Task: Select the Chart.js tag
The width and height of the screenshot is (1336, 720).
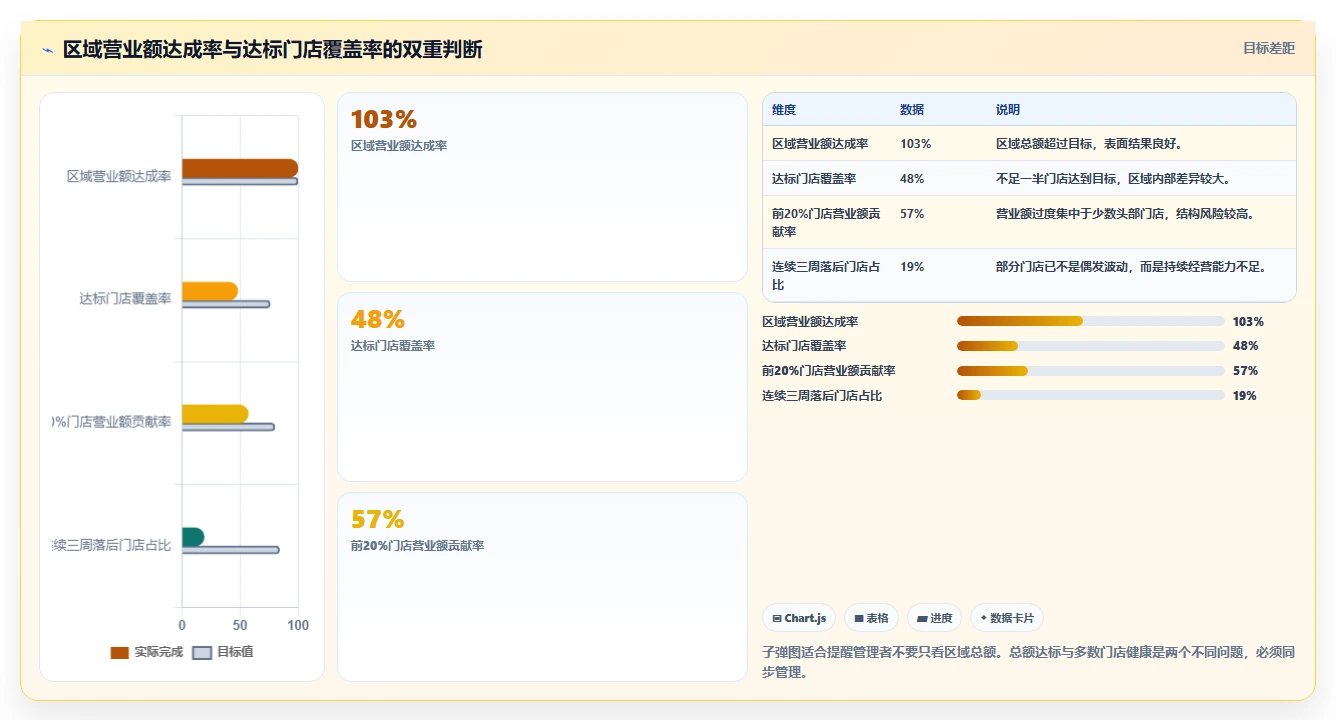Action: (x=799, y=618)
